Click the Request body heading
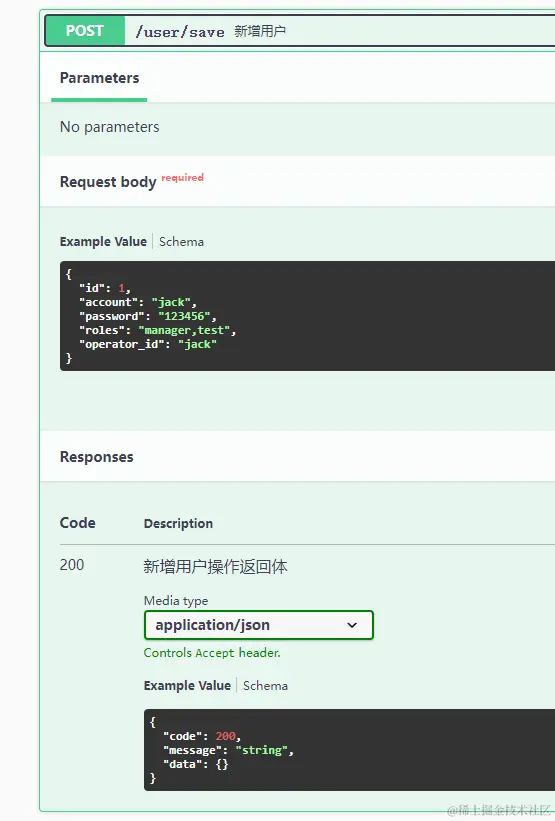 pyautogui.click(x=108, y=182)
